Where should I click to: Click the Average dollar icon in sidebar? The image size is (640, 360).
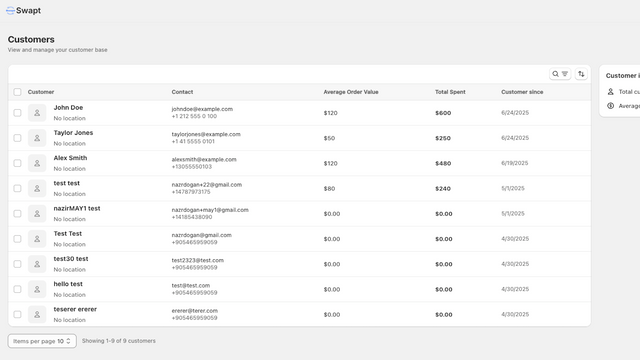coord(611,106)
